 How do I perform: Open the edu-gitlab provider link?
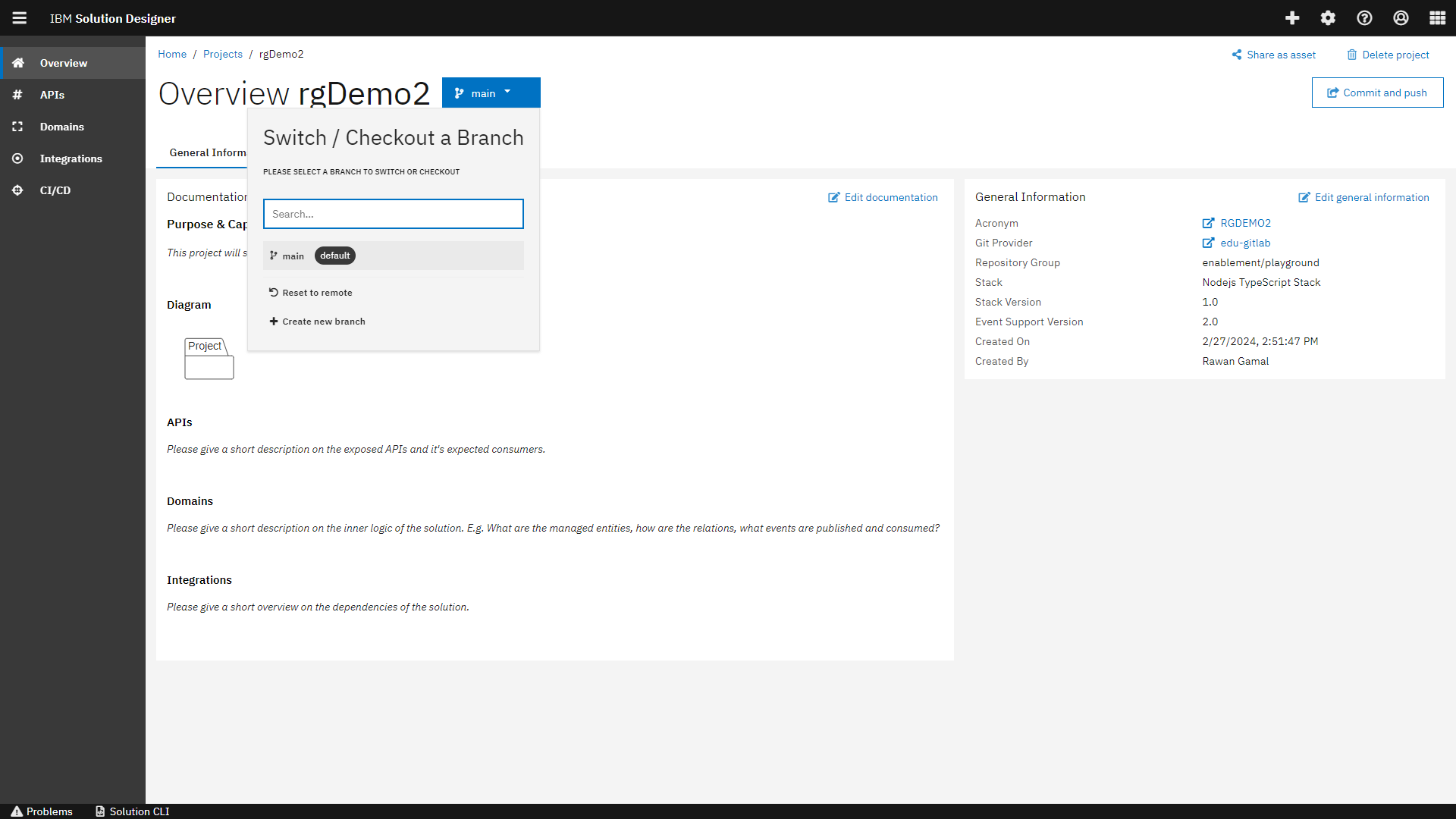1244,243
